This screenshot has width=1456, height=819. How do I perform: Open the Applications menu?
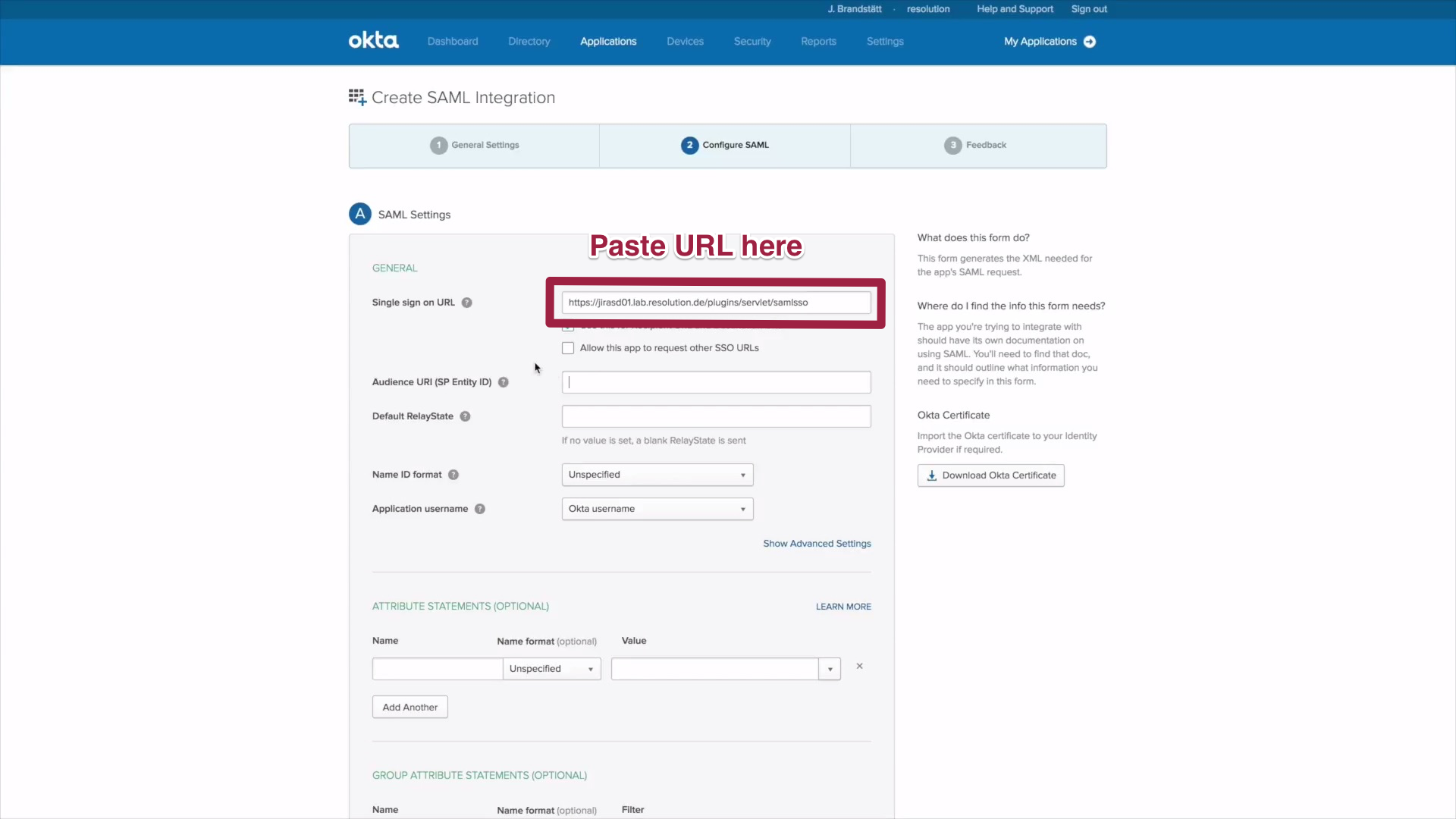[x=608, y=42]
